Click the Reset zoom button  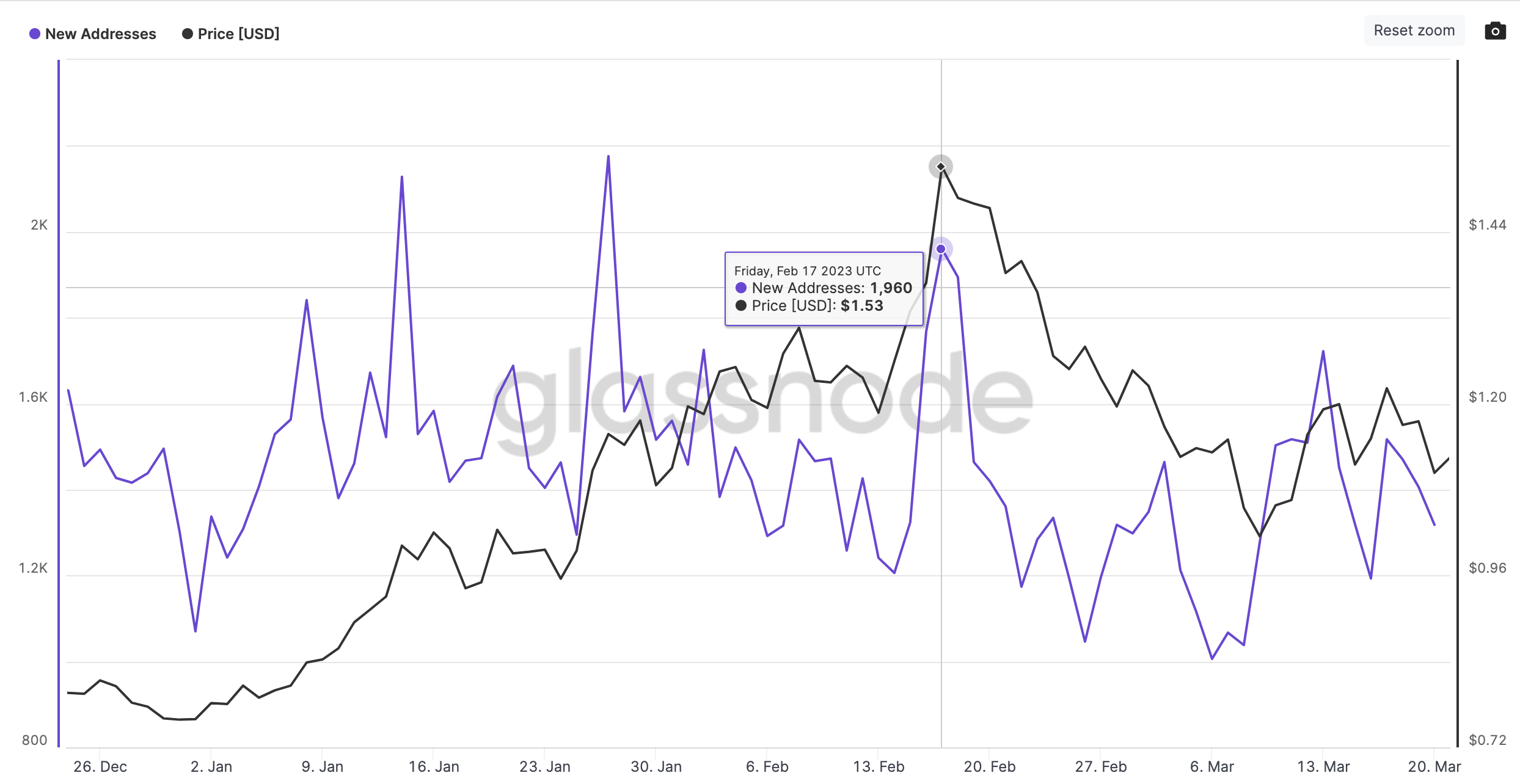1414,30
